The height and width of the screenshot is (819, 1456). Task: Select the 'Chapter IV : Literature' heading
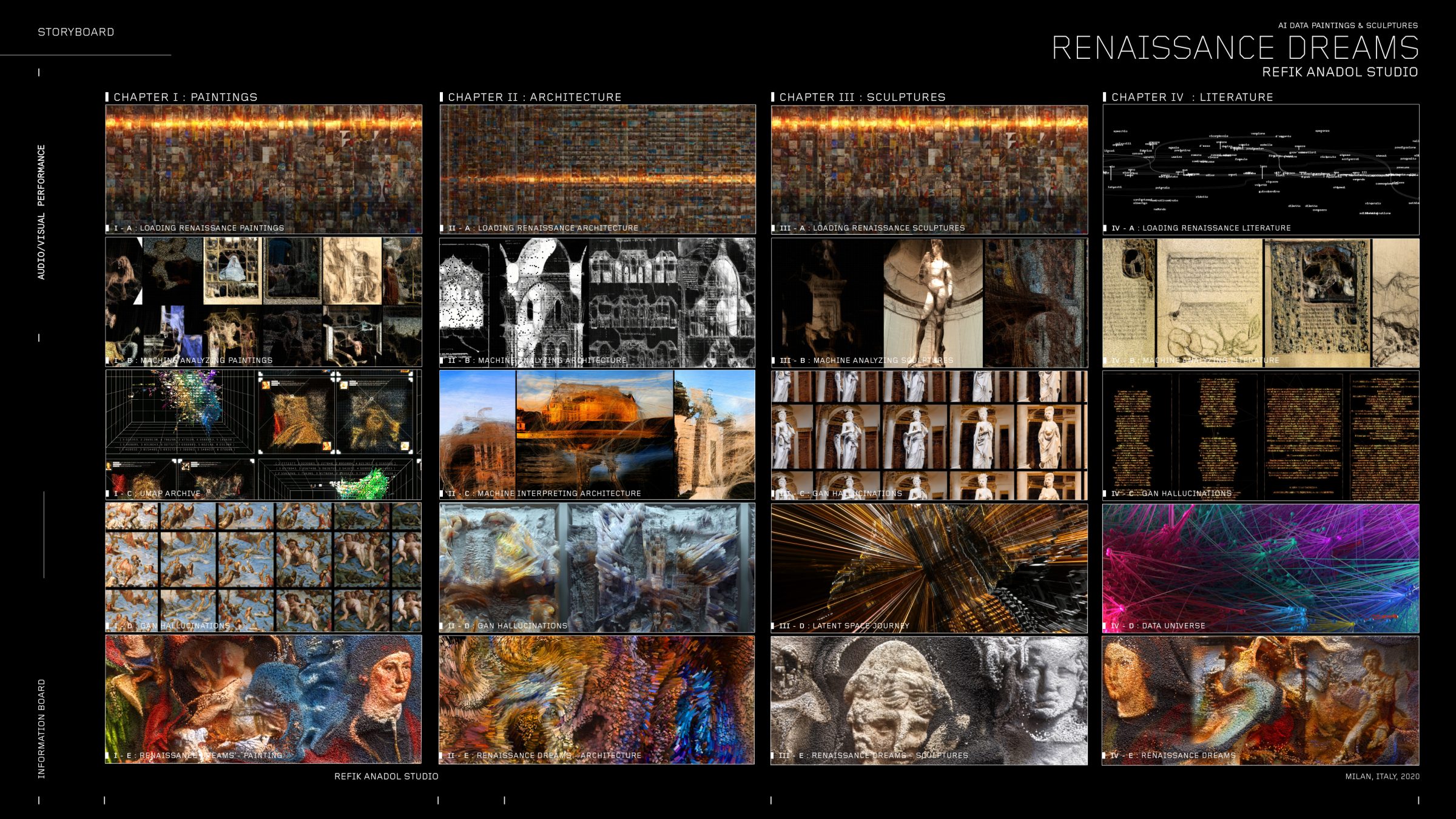[1192, 97]
